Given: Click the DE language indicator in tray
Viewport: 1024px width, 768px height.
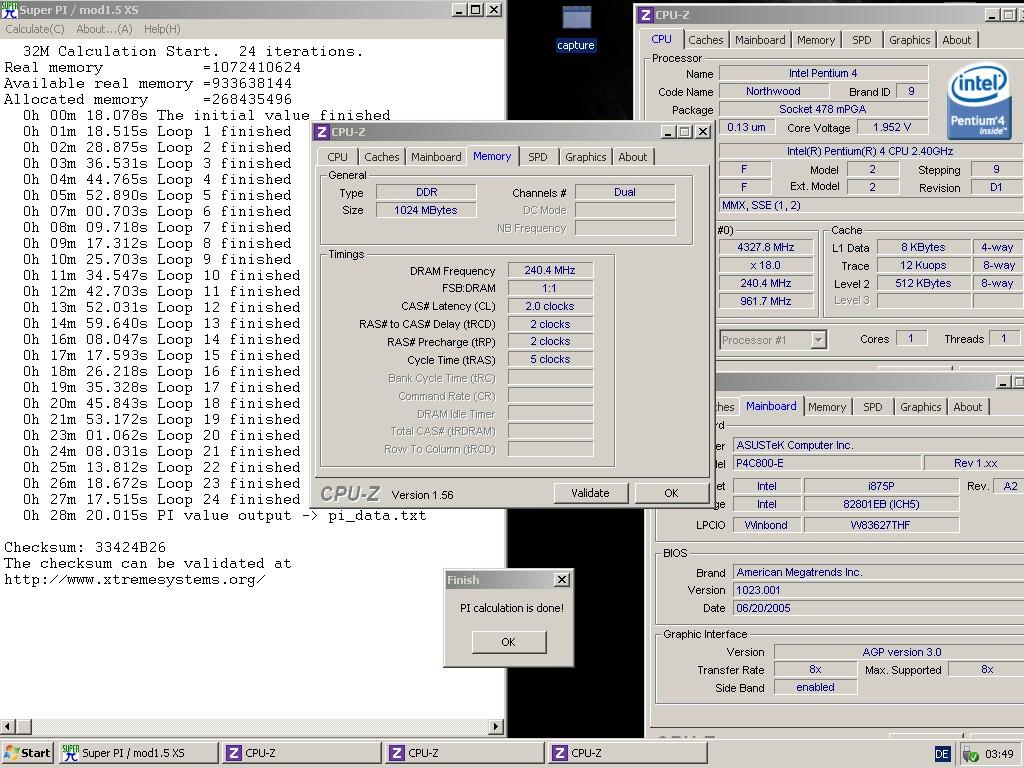Looking at the screenshot, I should (x=942, y=754).
